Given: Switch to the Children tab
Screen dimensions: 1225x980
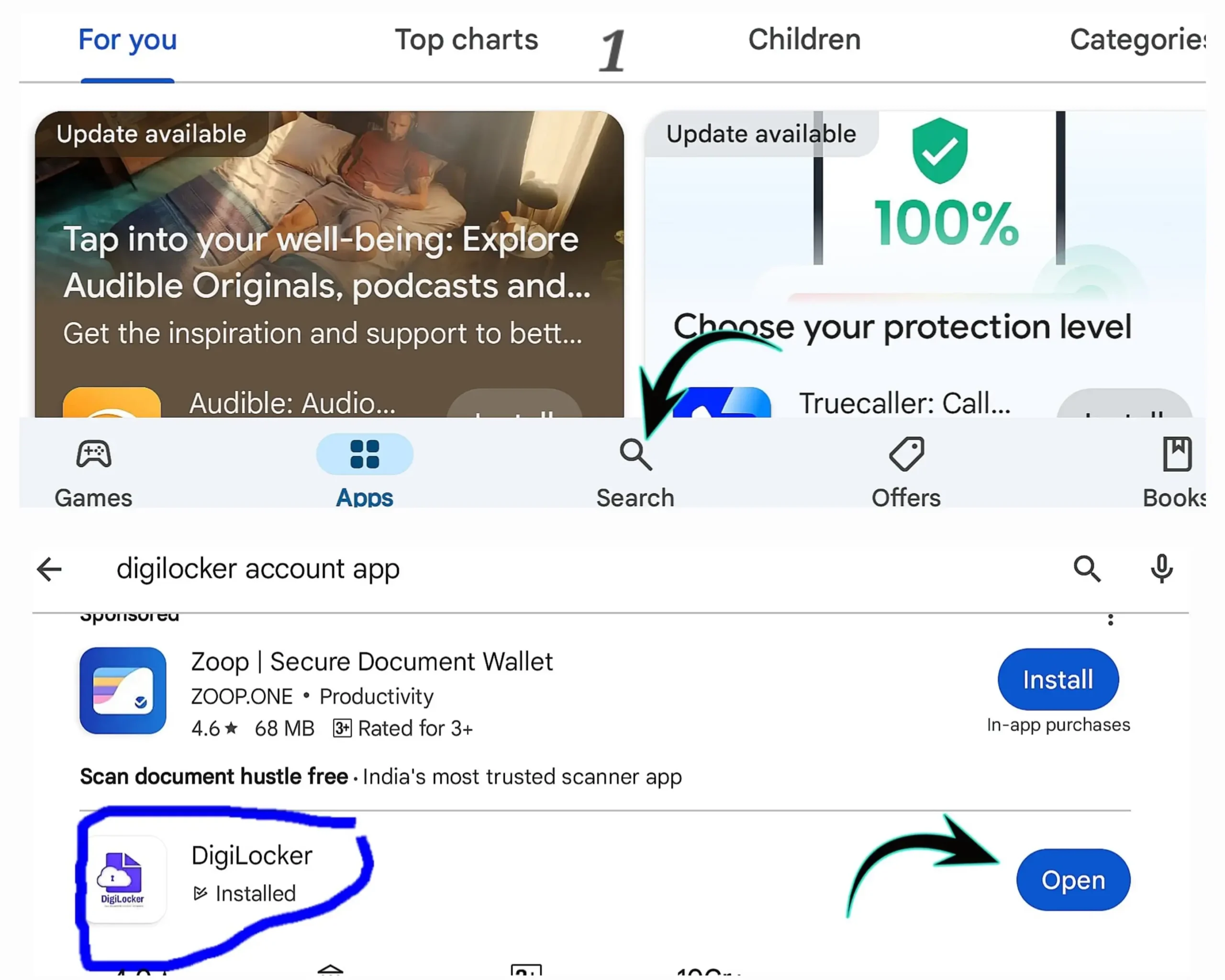Looking at the screenshot, I should click(x=804, y=40).
